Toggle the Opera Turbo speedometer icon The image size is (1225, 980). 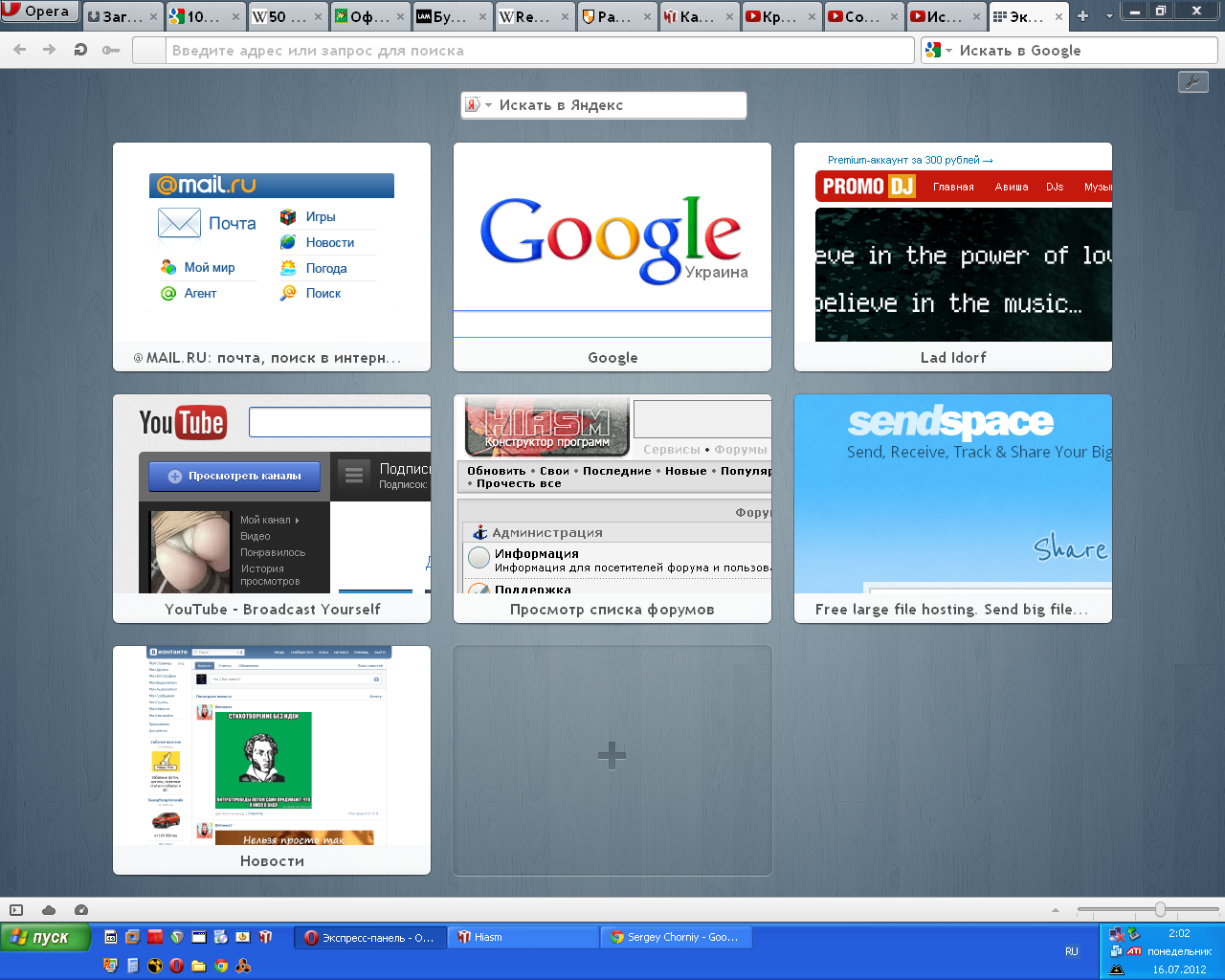(x=81, y=910)
